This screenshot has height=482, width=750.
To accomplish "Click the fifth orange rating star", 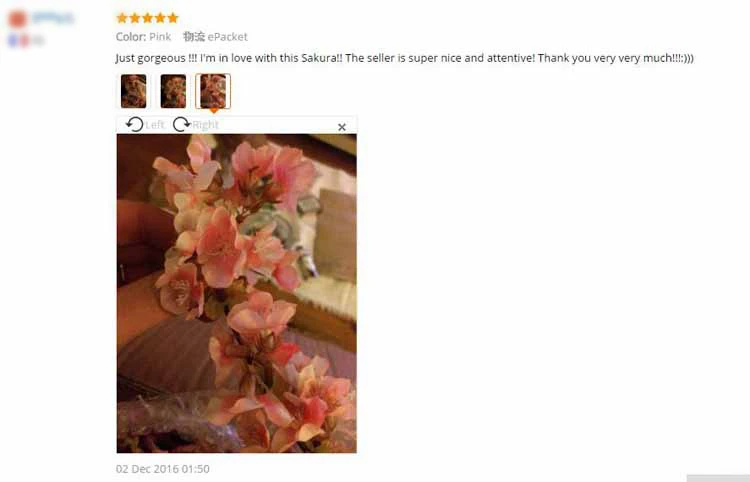I will click(x=173, y=18).
